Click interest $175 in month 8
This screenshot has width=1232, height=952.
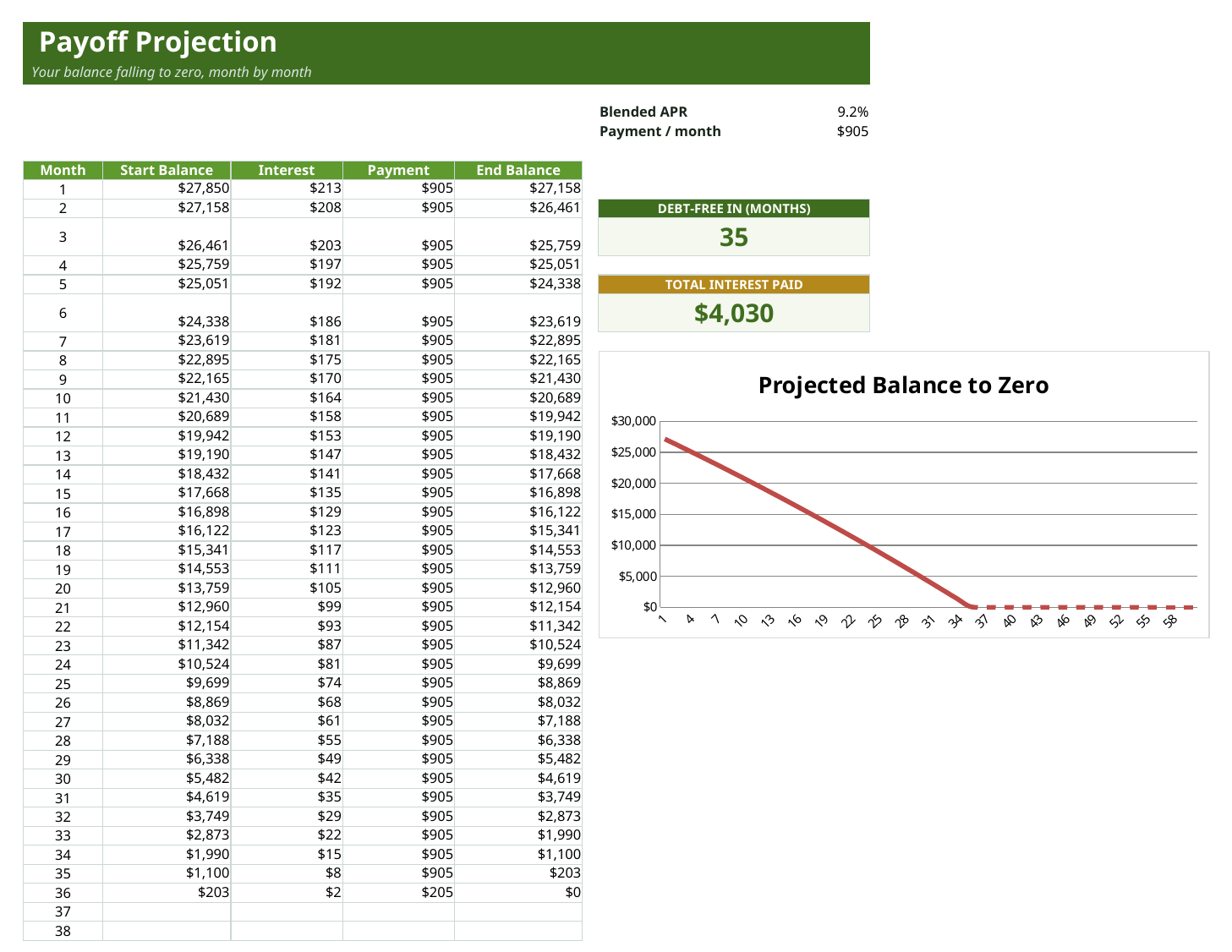click(x=287, y=360)
